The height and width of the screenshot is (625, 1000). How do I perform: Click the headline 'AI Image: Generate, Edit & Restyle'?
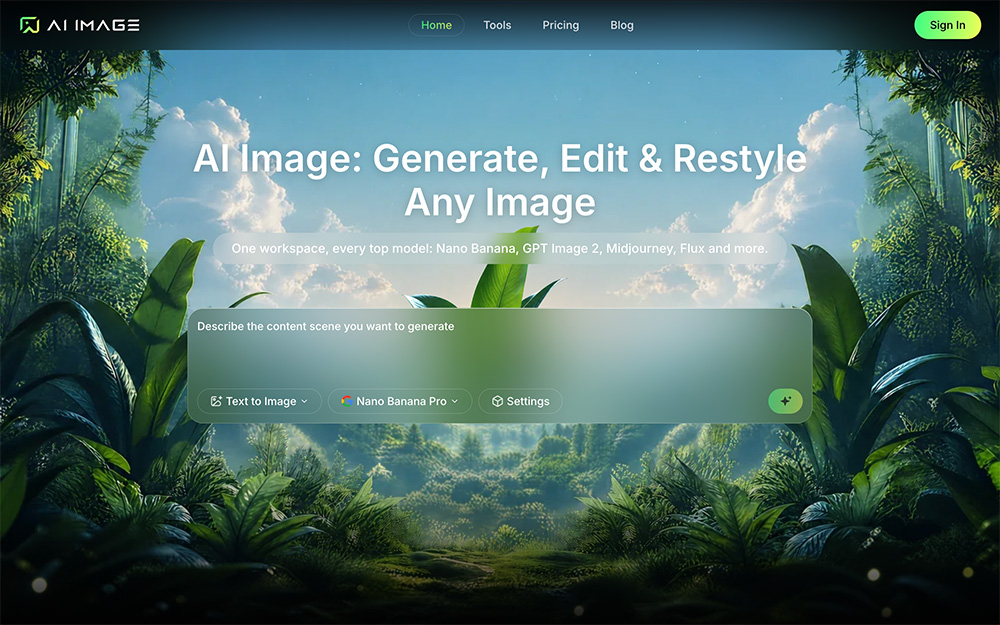pyautogui.click(x=499, y=158)
